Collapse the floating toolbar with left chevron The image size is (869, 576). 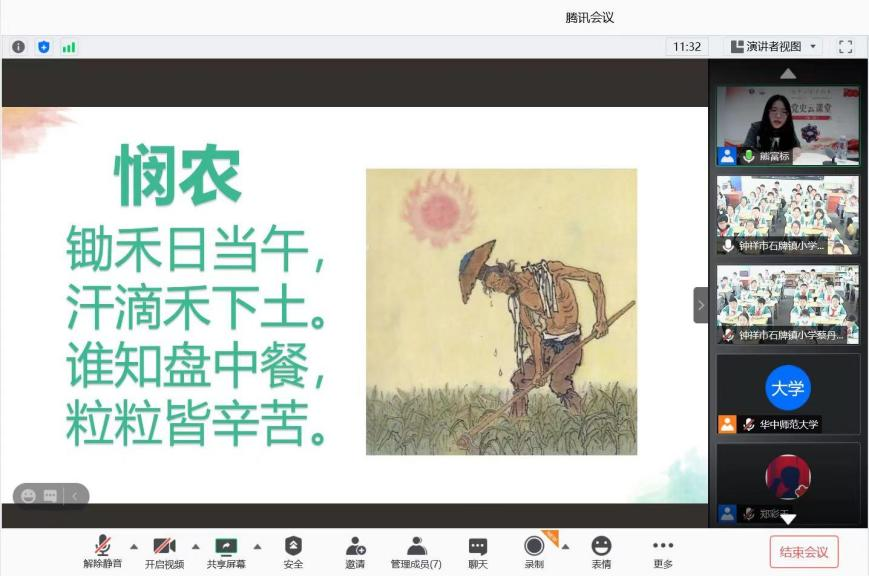coord(75,496)
